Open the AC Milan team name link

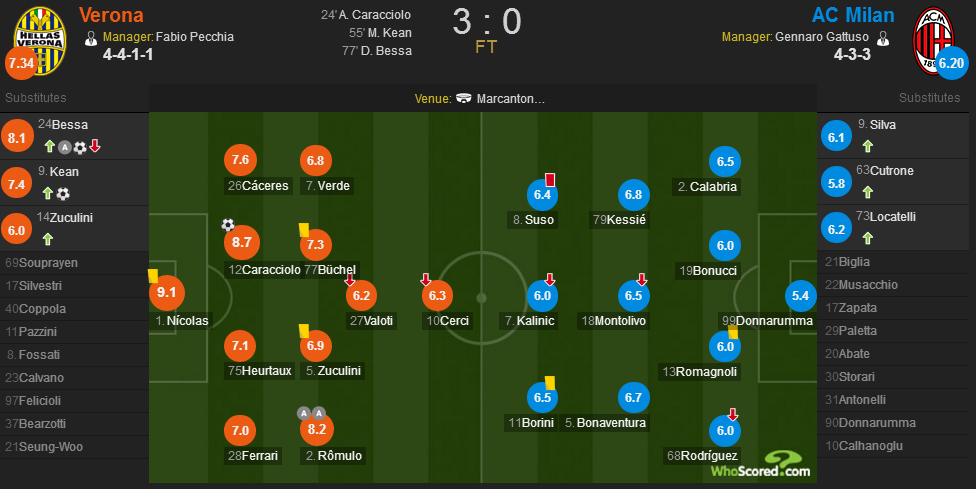(853, 15)
